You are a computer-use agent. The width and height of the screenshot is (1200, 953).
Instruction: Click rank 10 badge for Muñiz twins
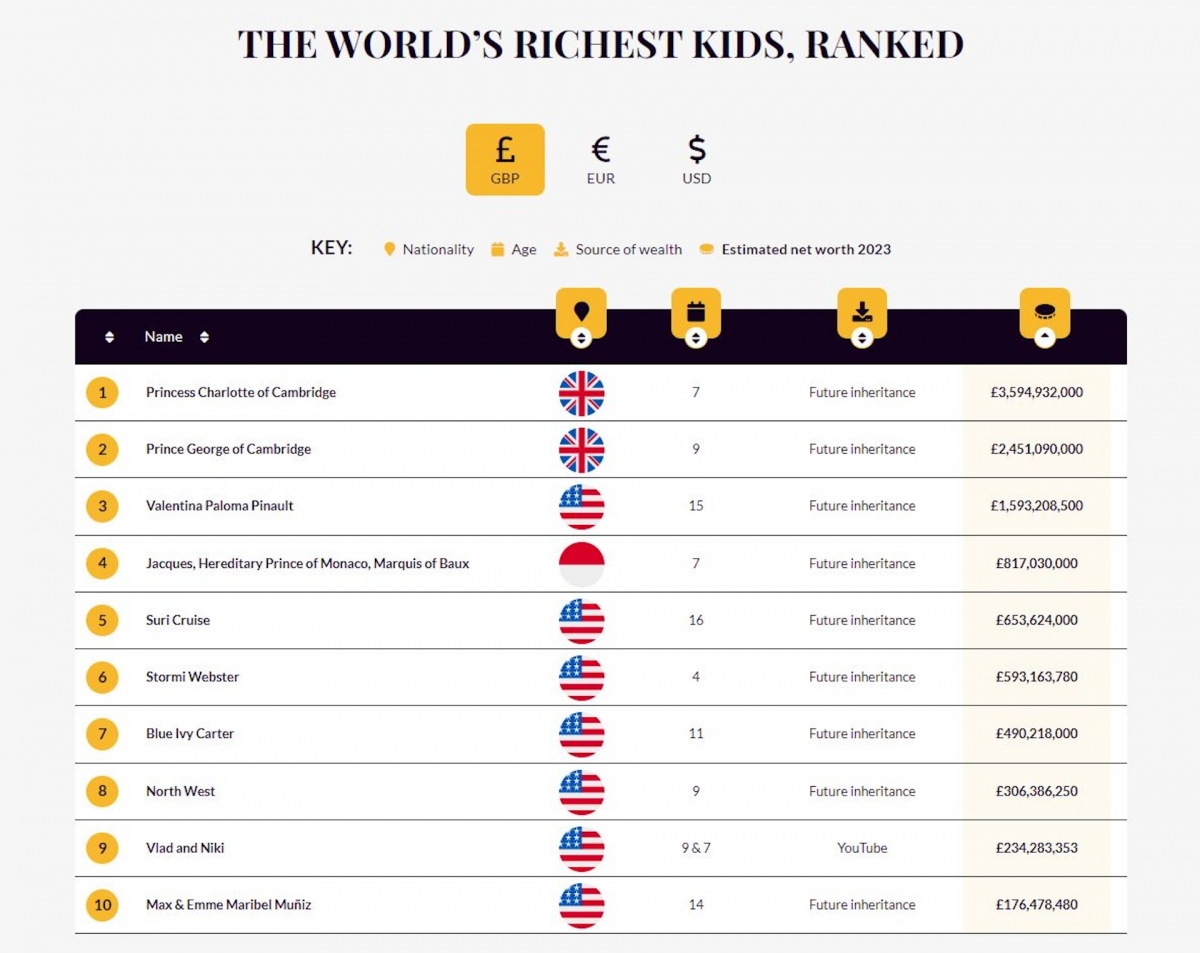102,905
